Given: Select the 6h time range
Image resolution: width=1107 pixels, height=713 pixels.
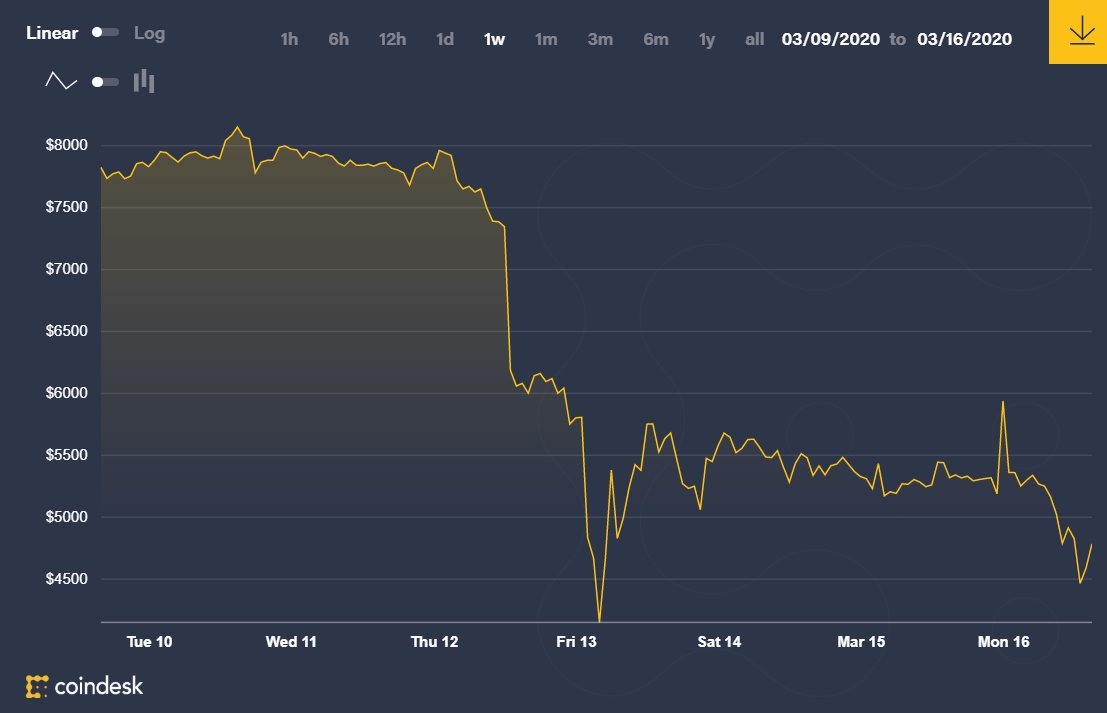Looking at the screenshot, I should point(338,39).
